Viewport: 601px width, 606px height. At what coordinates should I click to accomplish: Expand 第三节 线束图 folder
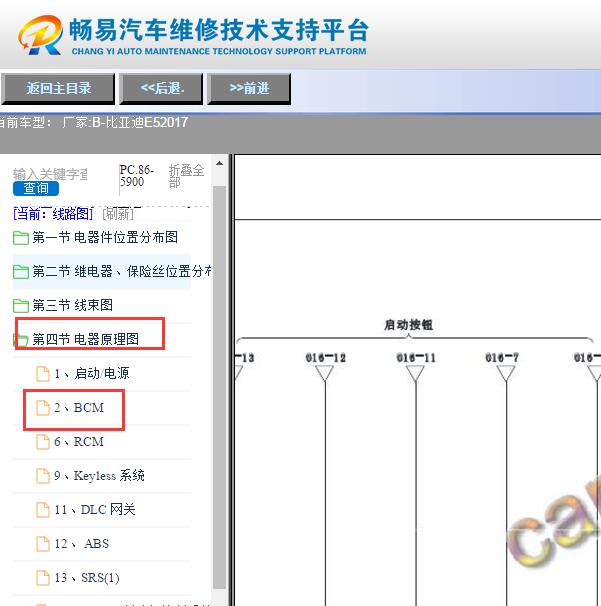(73, 305)
